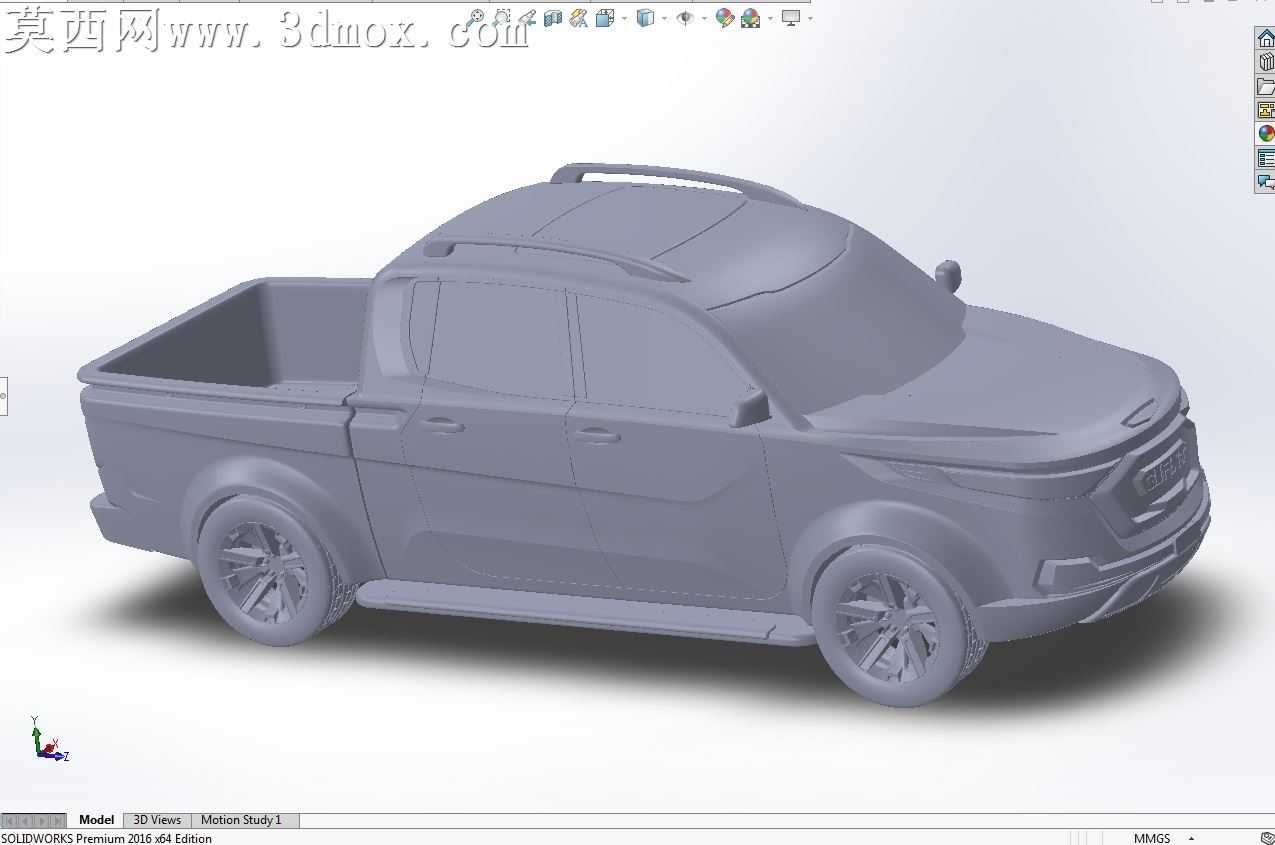Click the Display Style cube icon
This screenshot has width=1275, height=845.
tap(645, 17)
